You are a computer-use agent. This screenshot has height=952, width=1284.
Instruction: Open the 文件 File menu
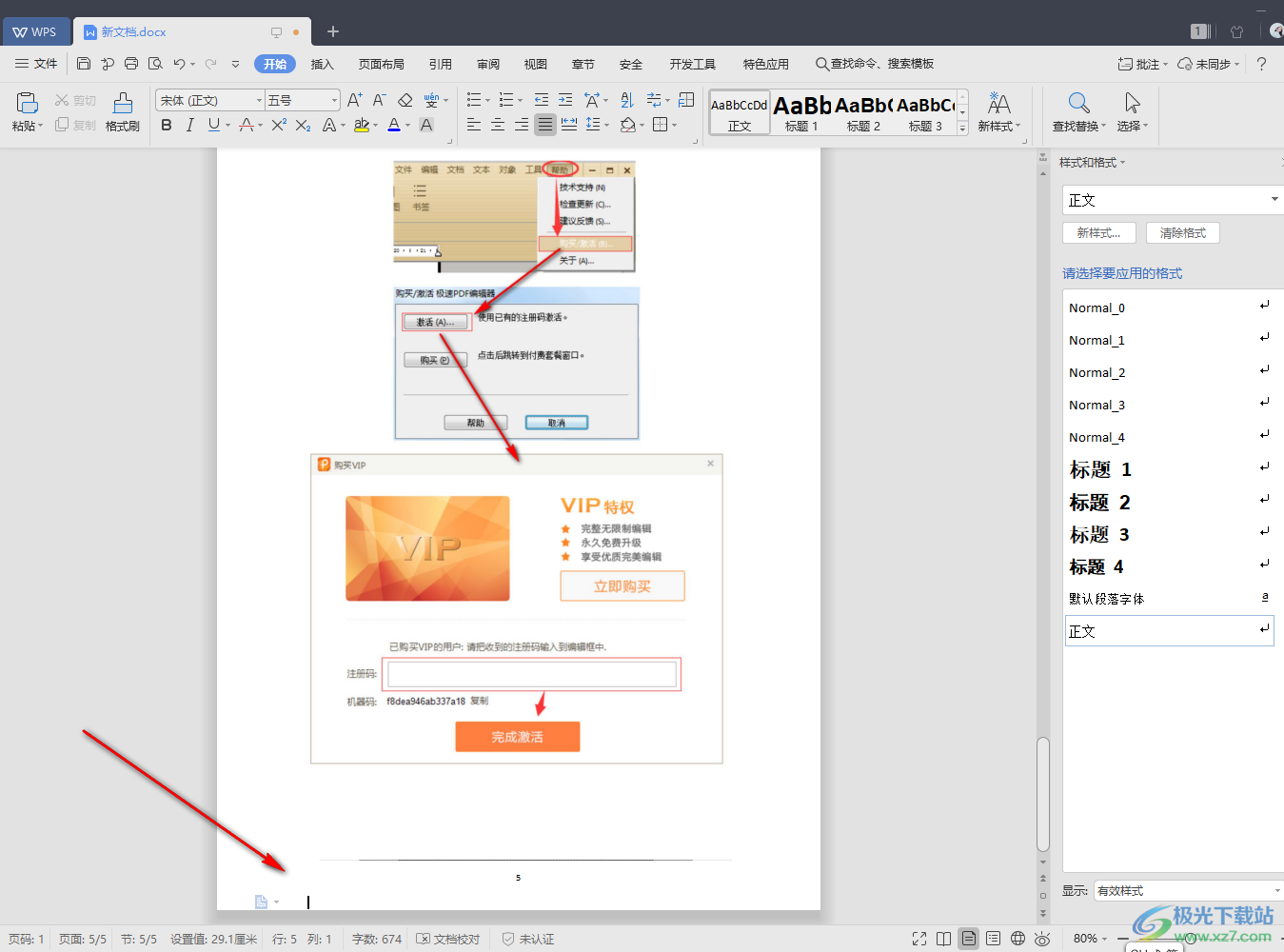pyautogui.click(x=36, y=64)
